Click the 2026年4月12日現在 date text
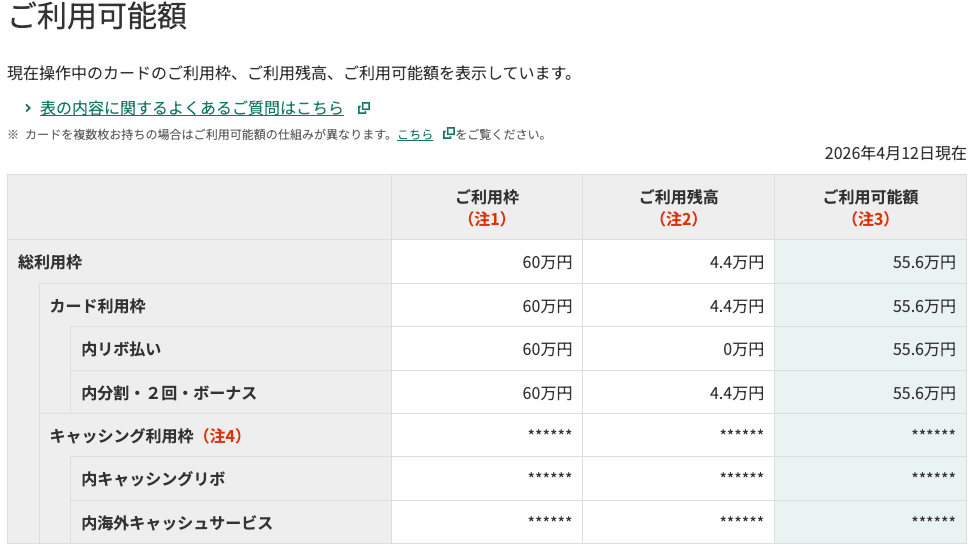The width and height of the screenshot is (972, 553). (895, 154)
